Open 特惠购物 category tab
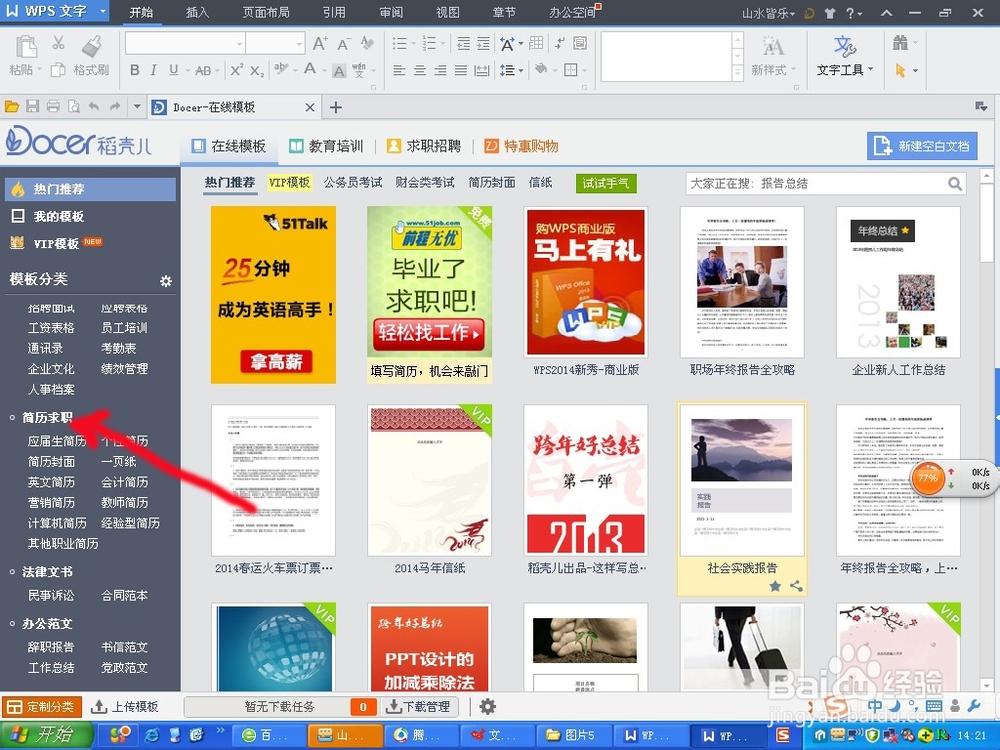Screen dimensions: 1000x750 (x=522, y=146)
